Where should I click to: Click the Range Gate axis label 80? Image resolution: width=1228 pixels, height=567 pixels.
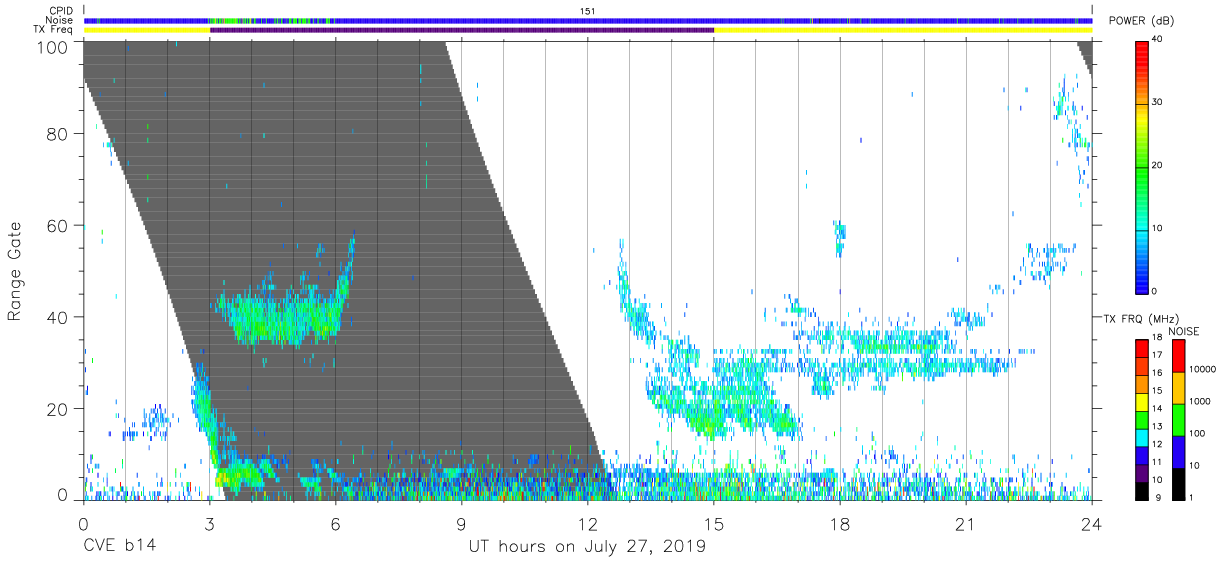[x=59, y=133]
